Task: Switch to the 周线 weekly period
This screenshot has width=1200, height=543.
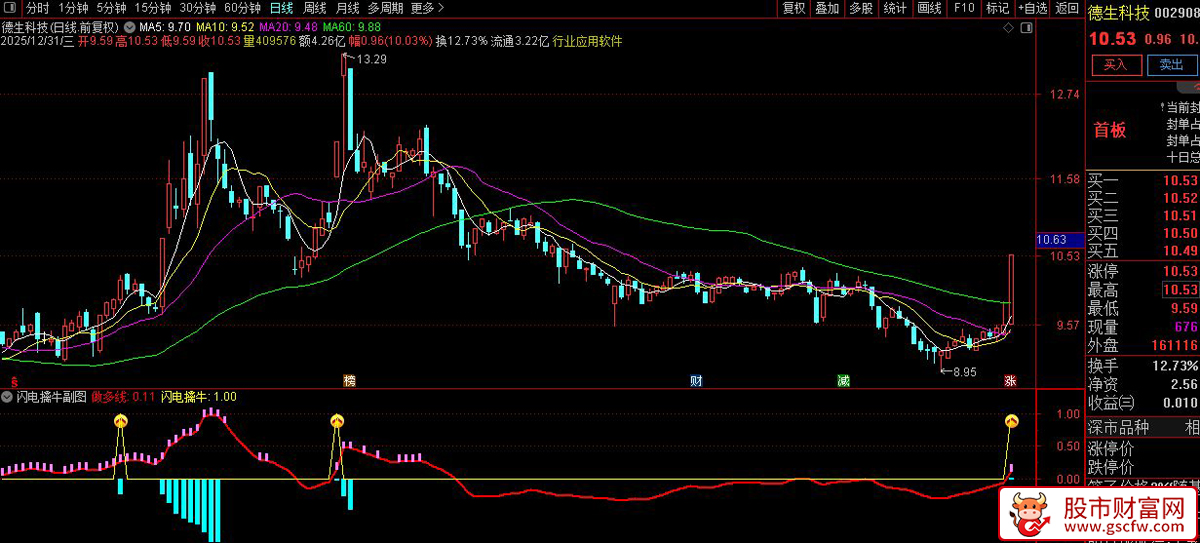Action: click(314, 8)
